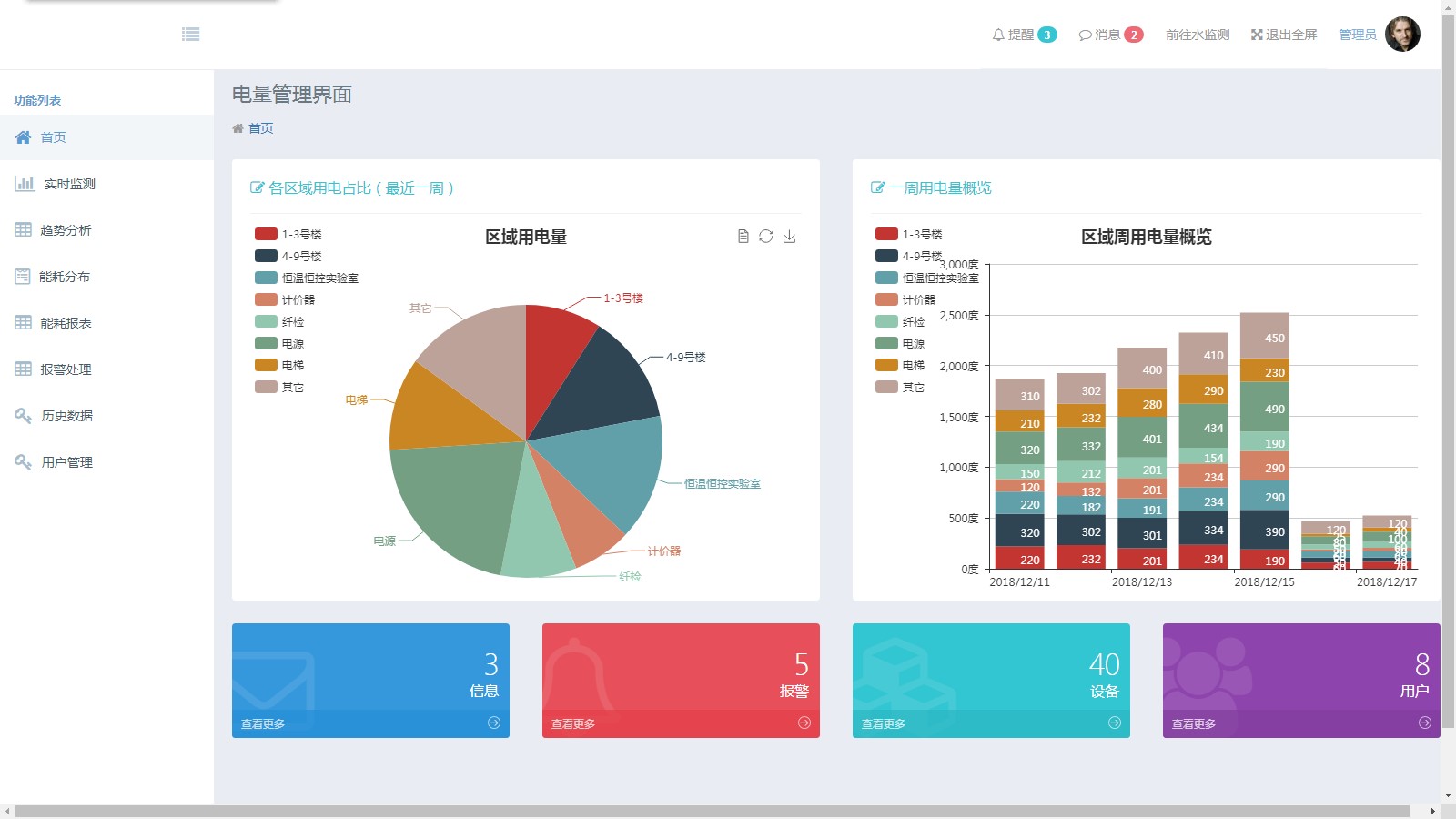The width and height of the screenshot is (1456, 819).
Task: Click the pie chart data view icon
Action: [x=743, y=237]
